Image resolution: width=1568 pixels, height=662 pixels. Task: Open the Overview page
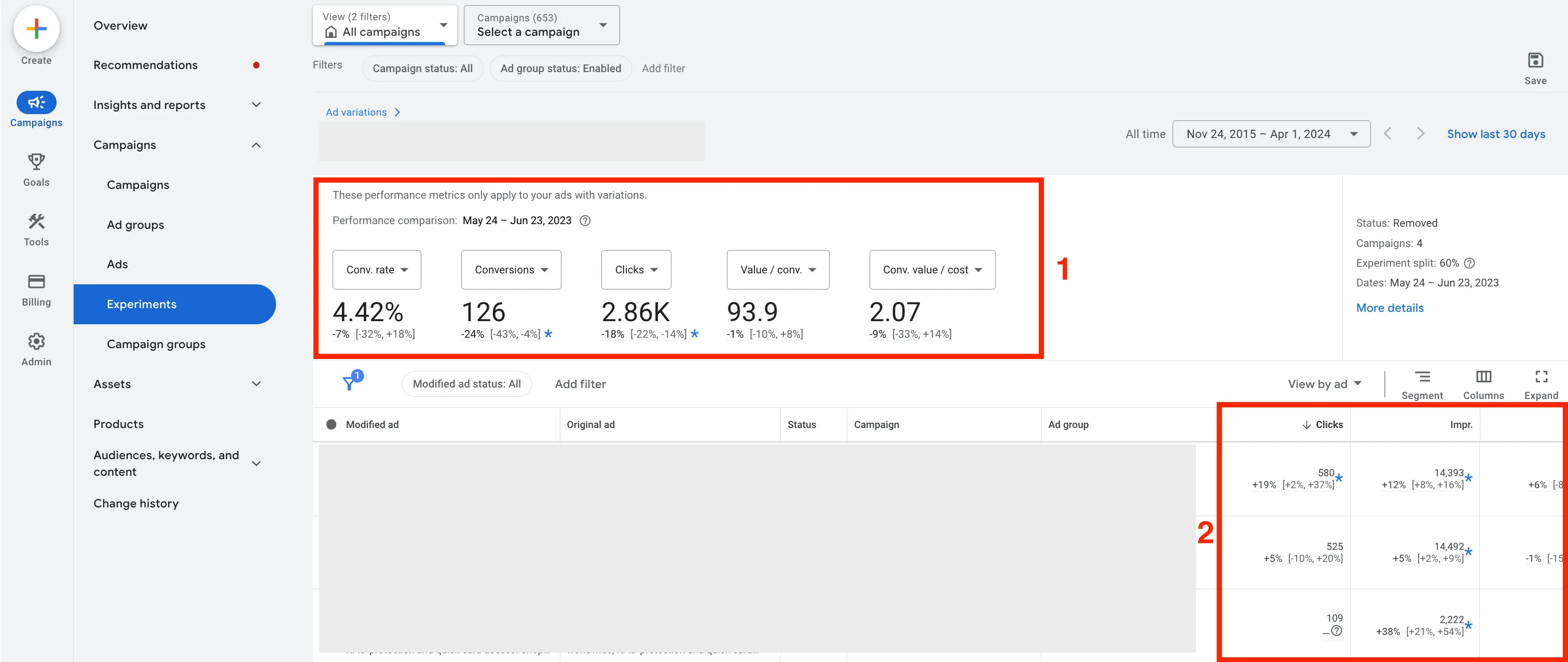[x=120, y=25]
